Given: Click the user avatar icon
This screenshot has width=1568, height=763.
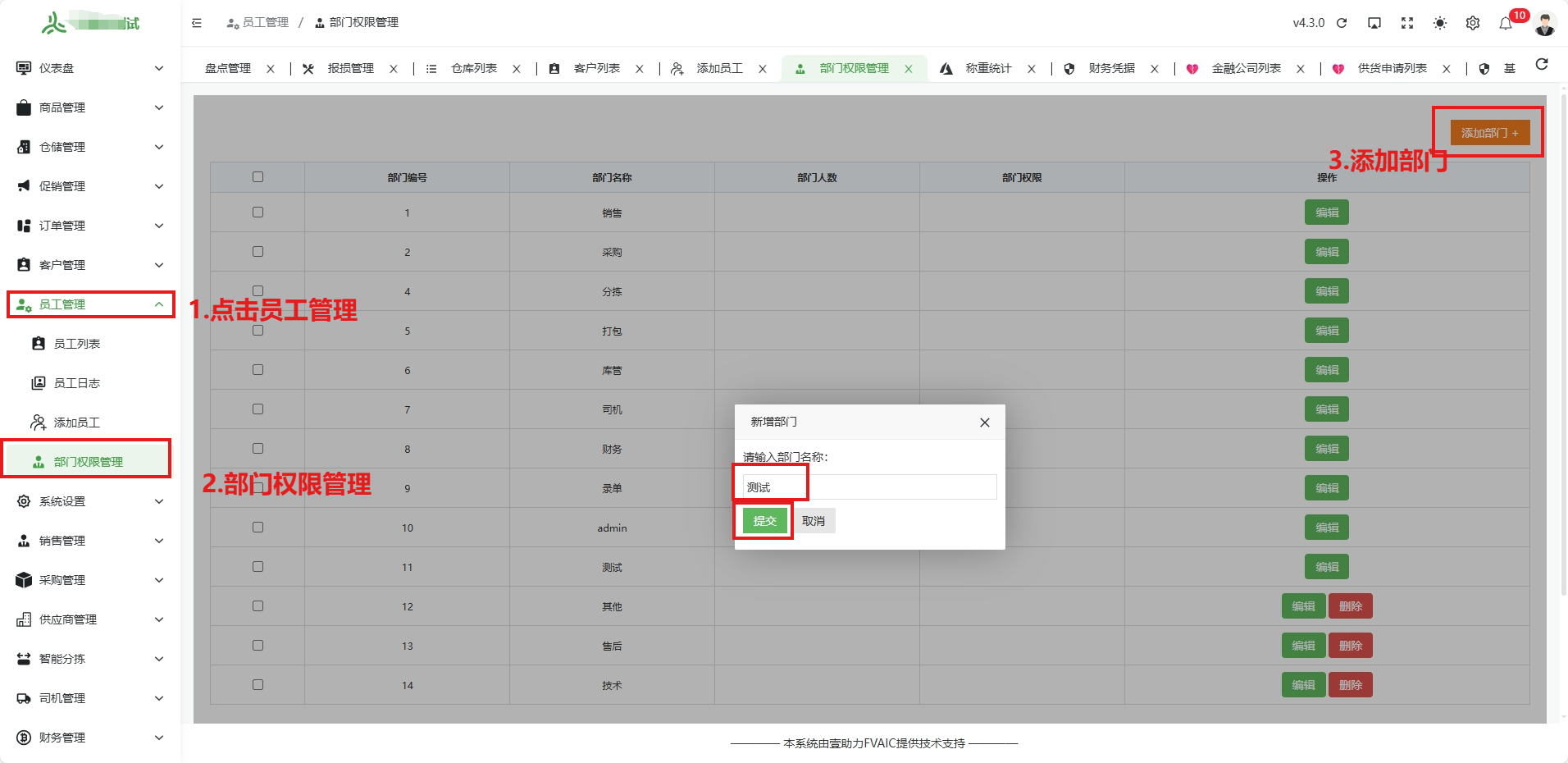Looking at the screenshot, I should coord(1545,24).
